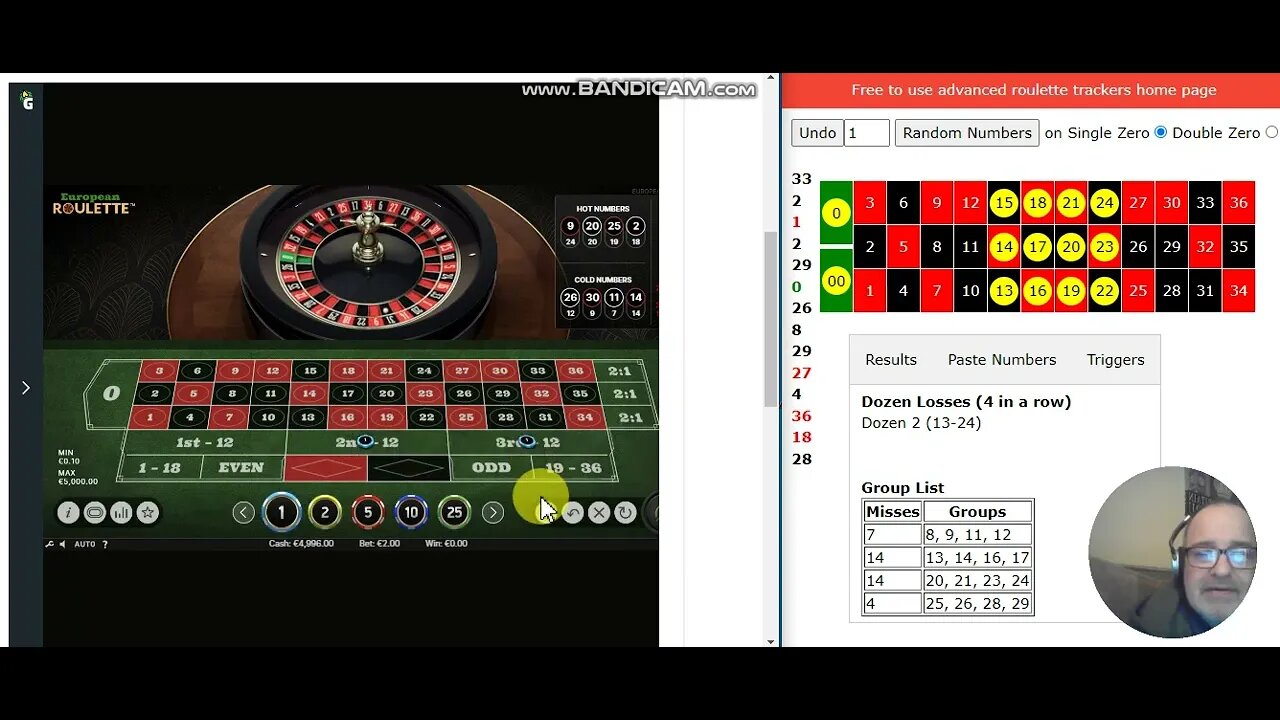Screen dimensions: 1280x720
Task: Show the statistics bar chart icon
Action: coord(121,513)
